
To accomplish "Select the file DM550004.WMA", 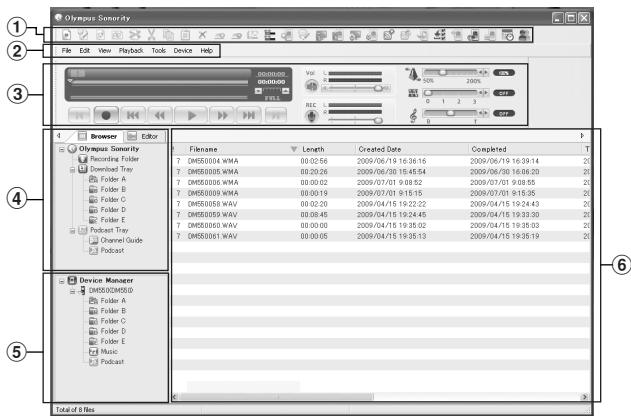I will [381, 161].
